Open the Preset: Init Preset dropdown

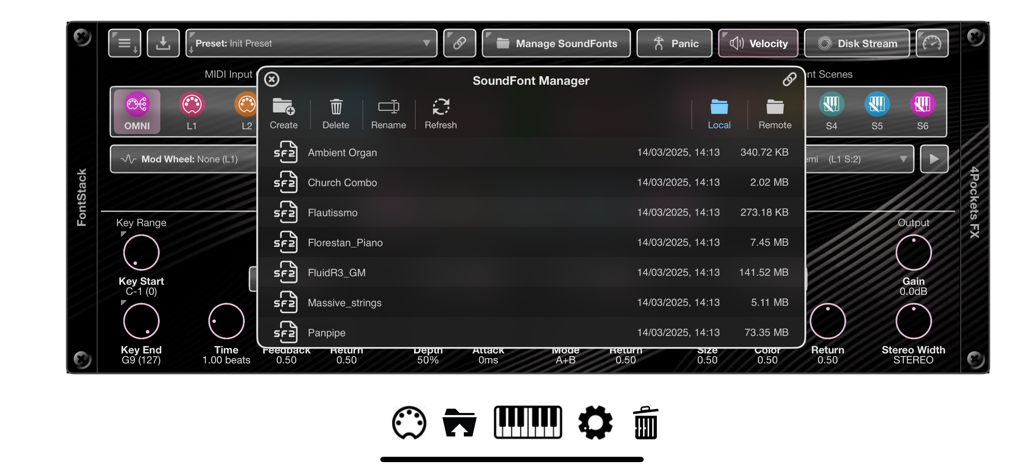click(312, 44)
